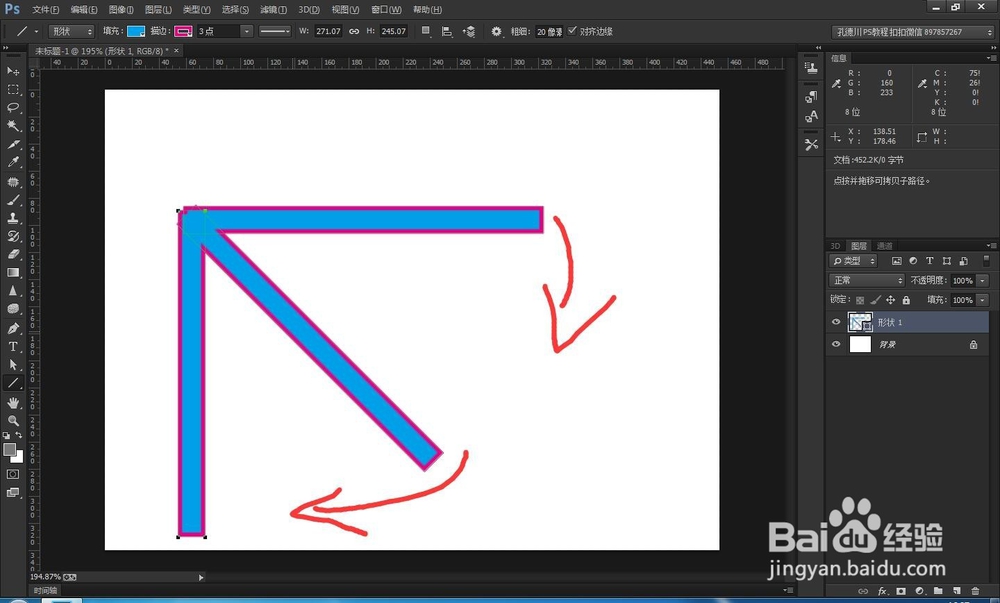Open the Character Styles panel icon

(811, 116)
